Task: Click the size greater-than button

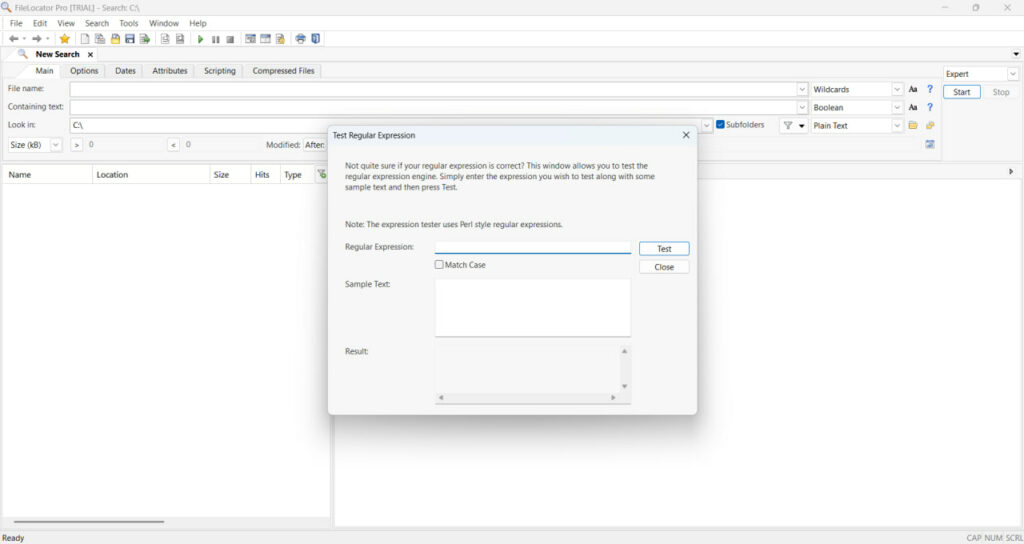Action: (x=76, y=145)
